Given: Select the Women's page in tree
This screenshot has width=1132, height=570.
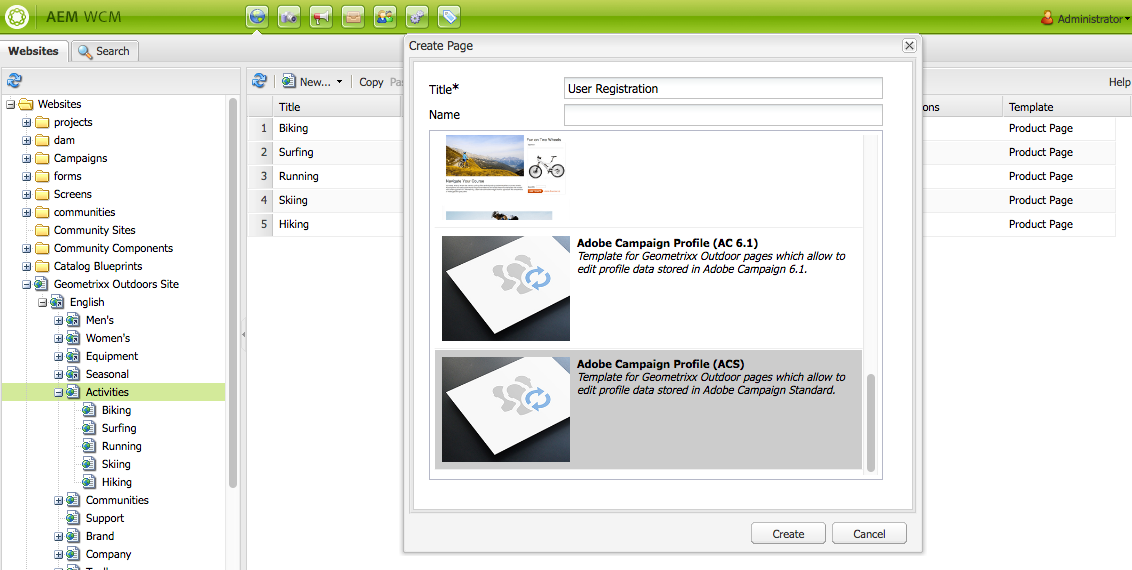Looking at the screenshot, I should pyautogui.click(x=108, y=338).
